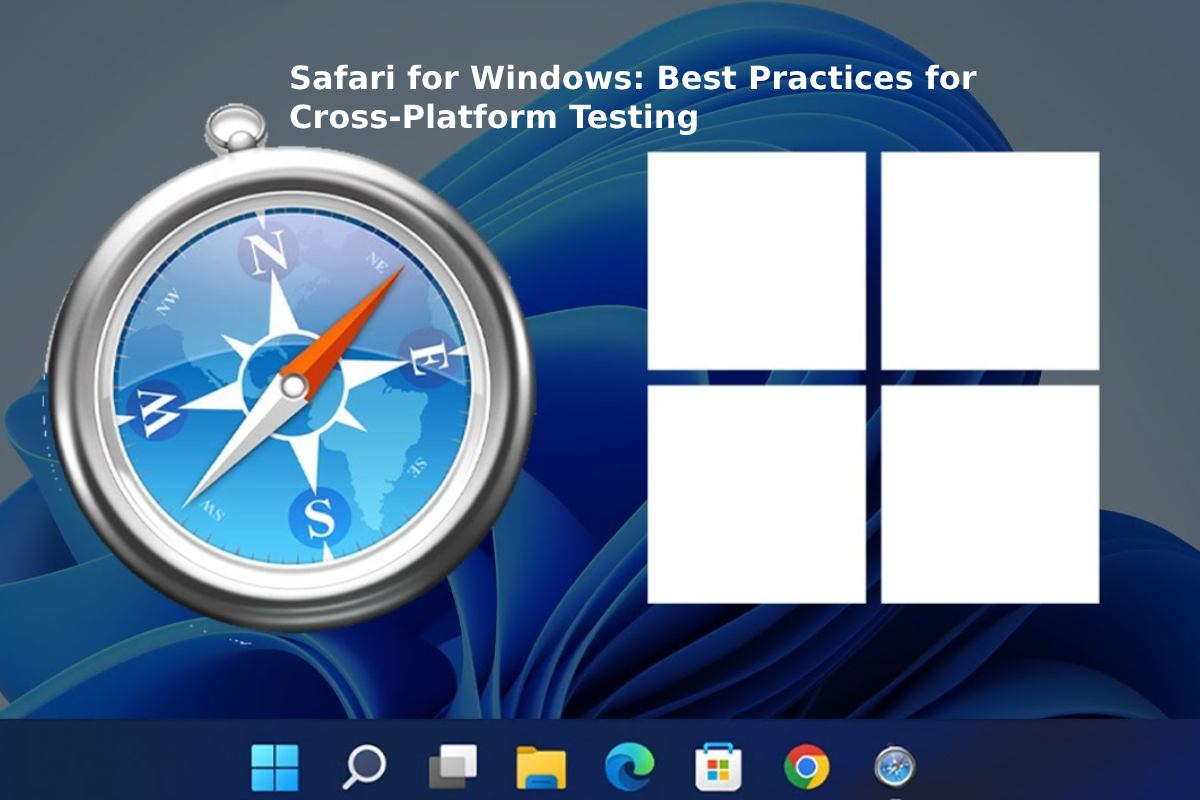Open the Windows Start menu

(x=274, y=767)
